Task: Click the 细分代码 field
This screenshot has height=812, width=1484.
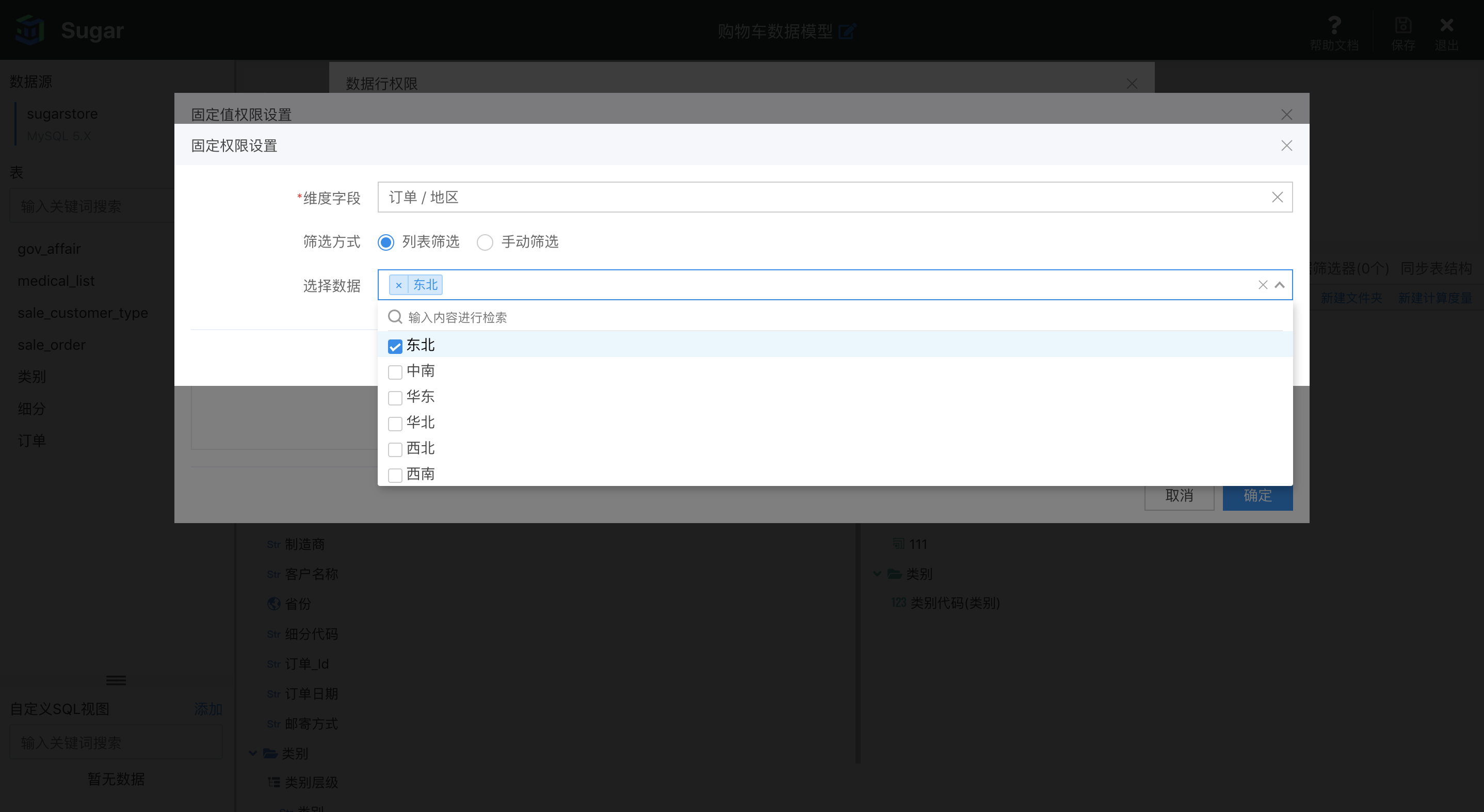Action: [x=311, y=634]
